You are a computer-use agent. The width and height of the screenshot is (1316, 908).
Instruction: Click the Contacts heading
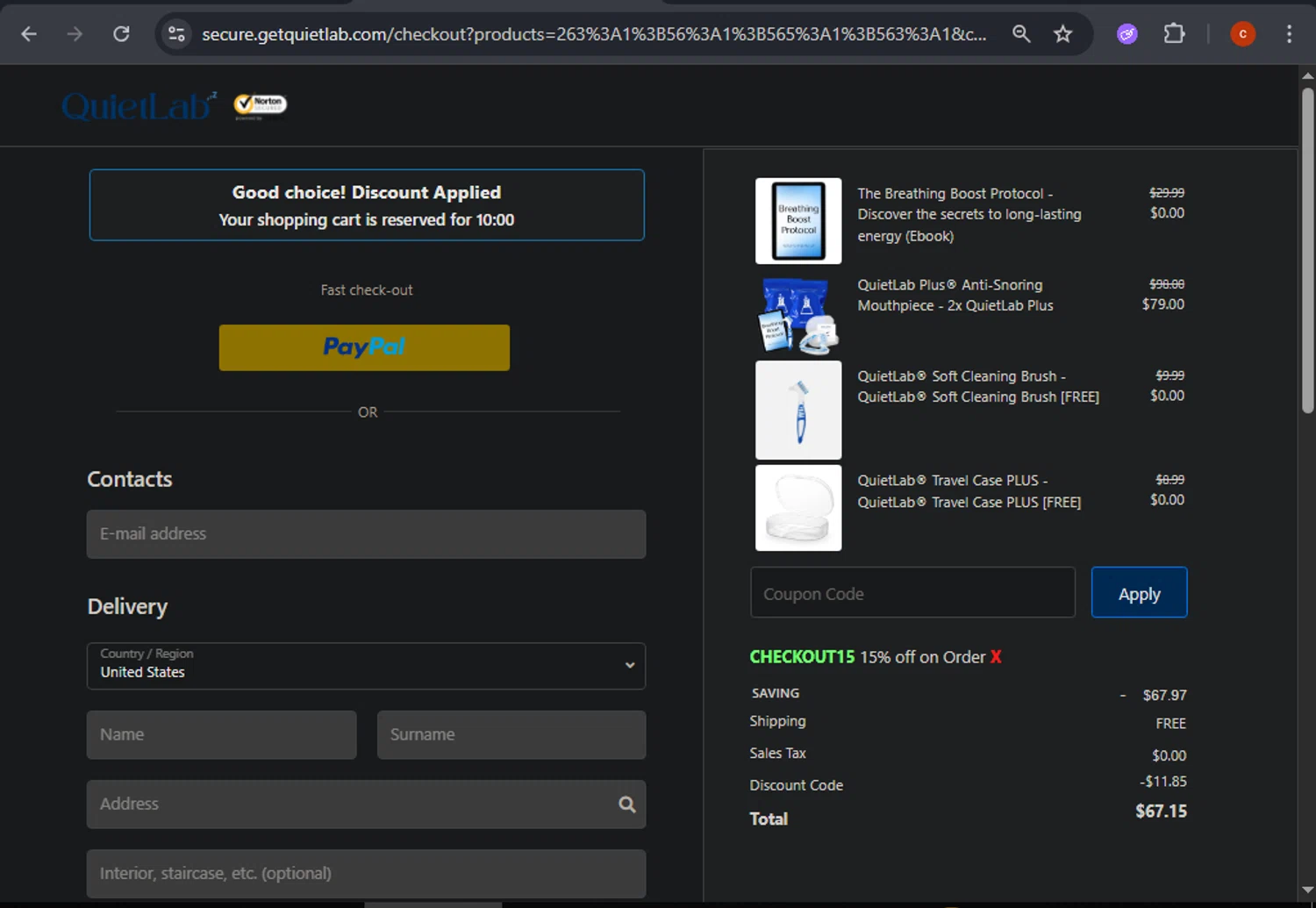(x=130, y=480)
